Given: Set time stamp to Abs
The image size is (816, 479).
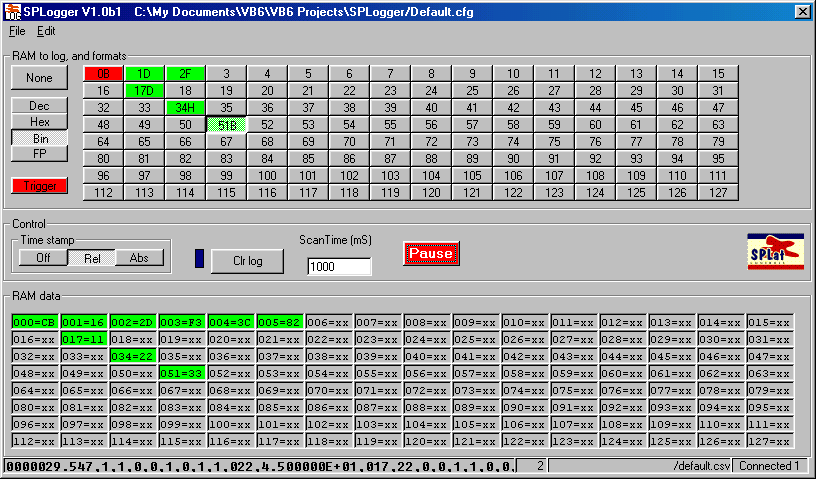Looking at the screenshot, I should tap(139, 257).
